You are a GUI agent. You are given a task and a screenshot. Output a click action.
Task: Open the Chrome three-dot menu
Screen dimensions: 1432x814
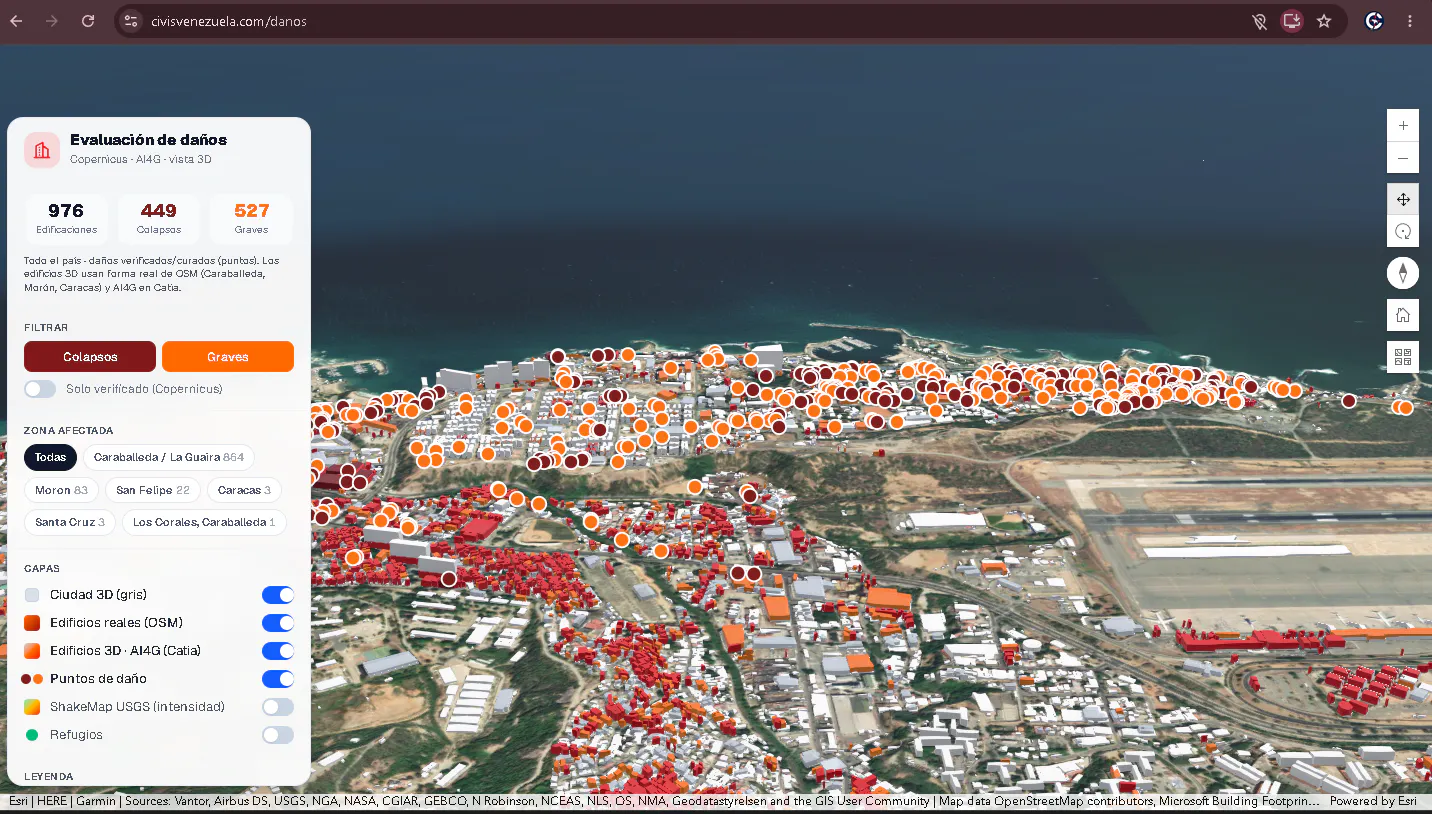point(1410,21)
